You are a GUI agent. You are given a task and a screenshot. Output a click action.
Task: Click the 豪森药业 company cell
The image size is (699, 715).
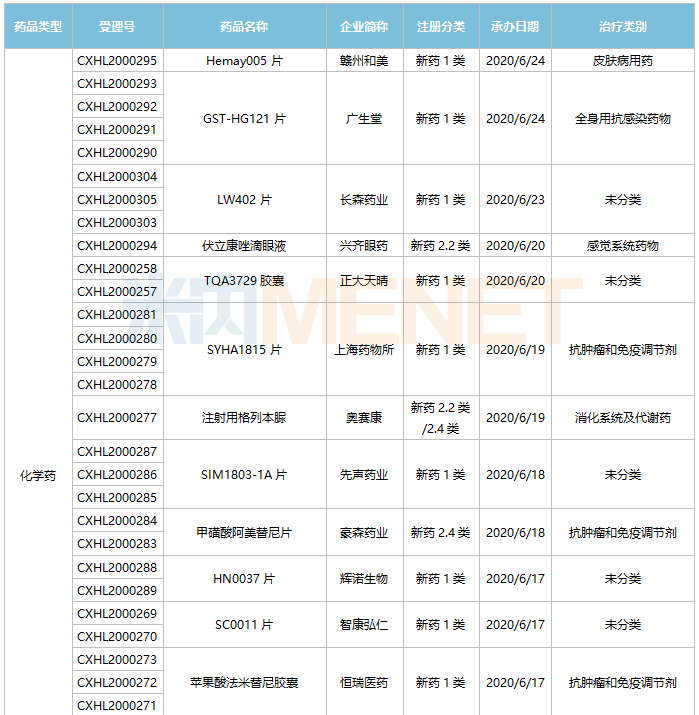pyautogui.click(x=364, y=533)
